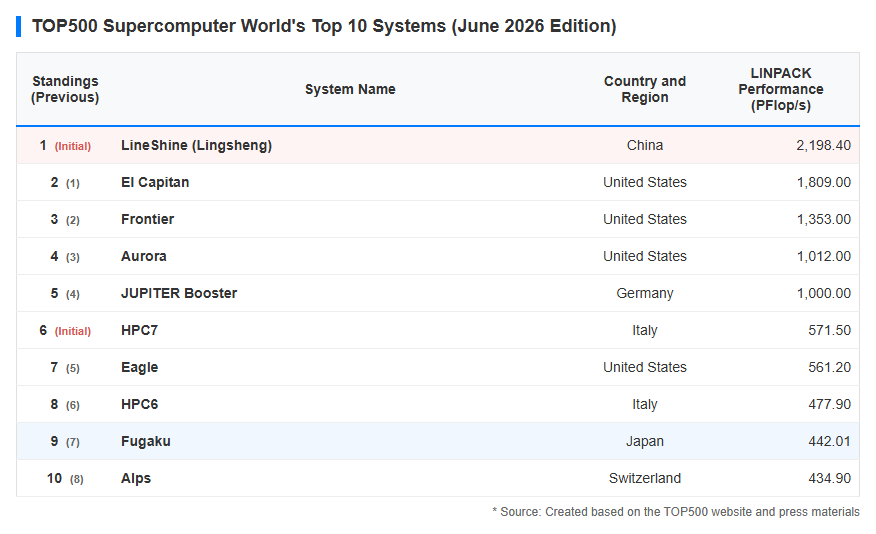876x534 pixels.
Task: Click the performance value '1,012.00'
Action: (x=823, y=256)
